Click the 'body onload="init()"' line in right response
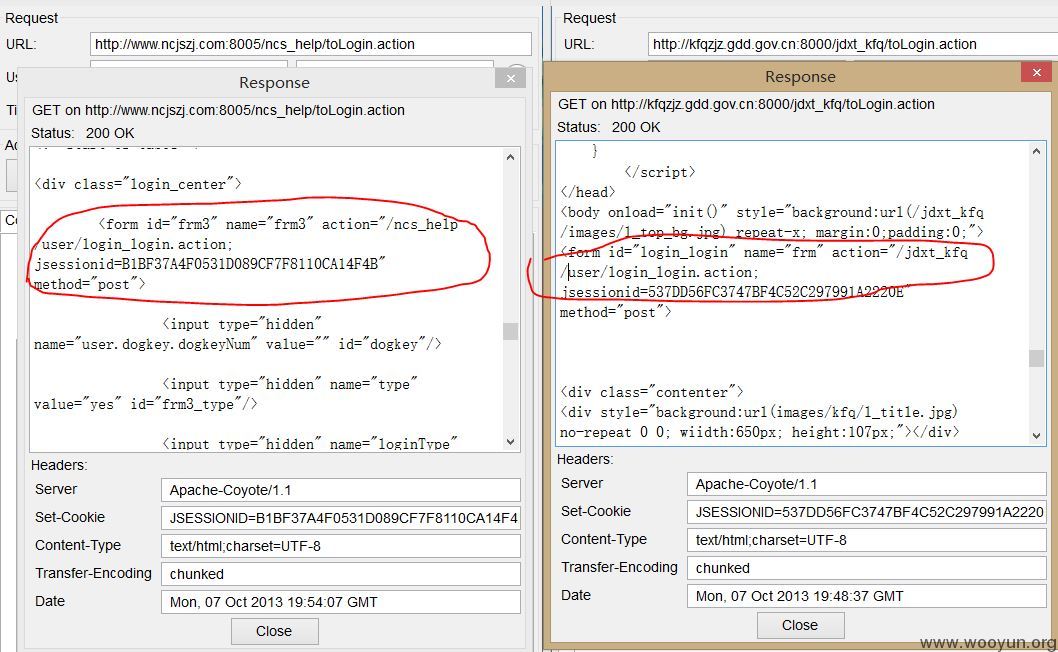This screenshot has height=652, width=1058. click(x=772, y=213)
